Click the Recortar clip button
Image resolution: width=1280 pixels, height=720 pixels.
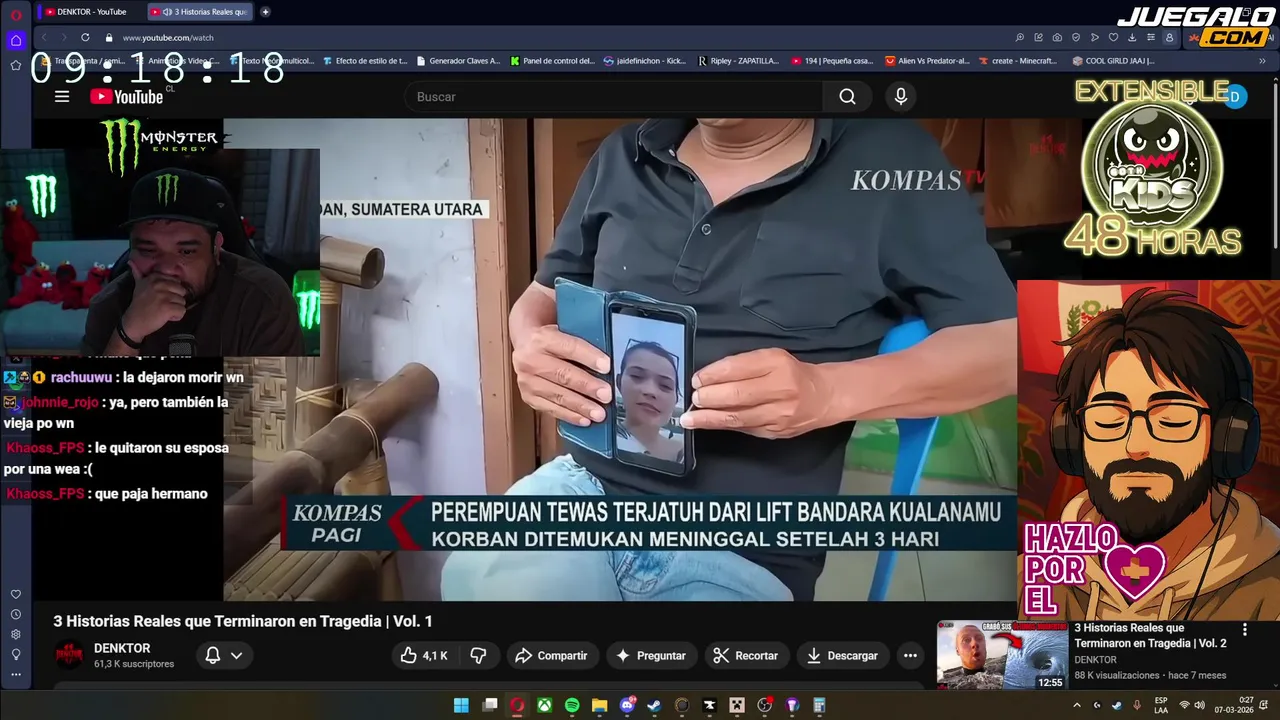(x=746, y=655)
